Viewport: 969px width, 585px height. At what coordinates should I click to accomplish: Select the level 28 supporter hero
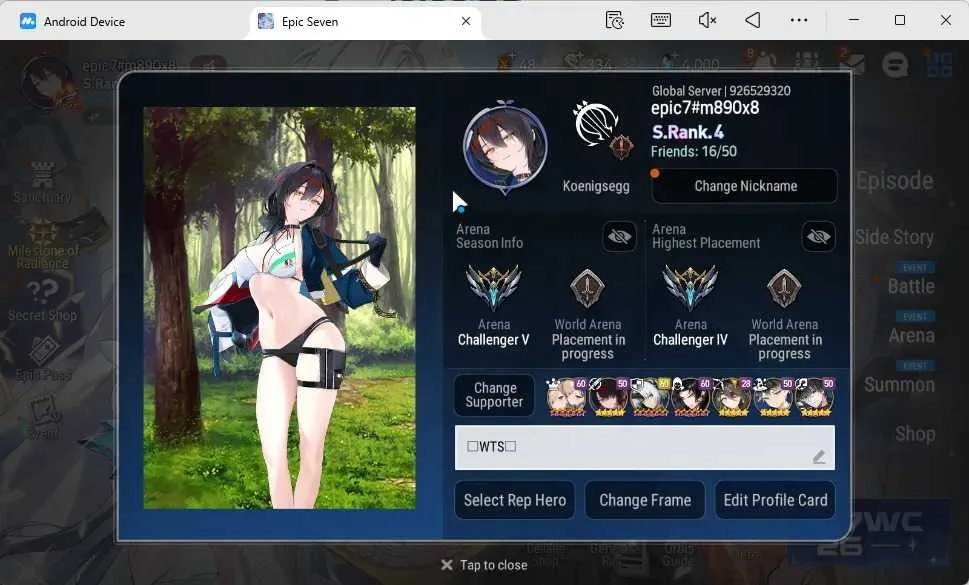point(732,396)
